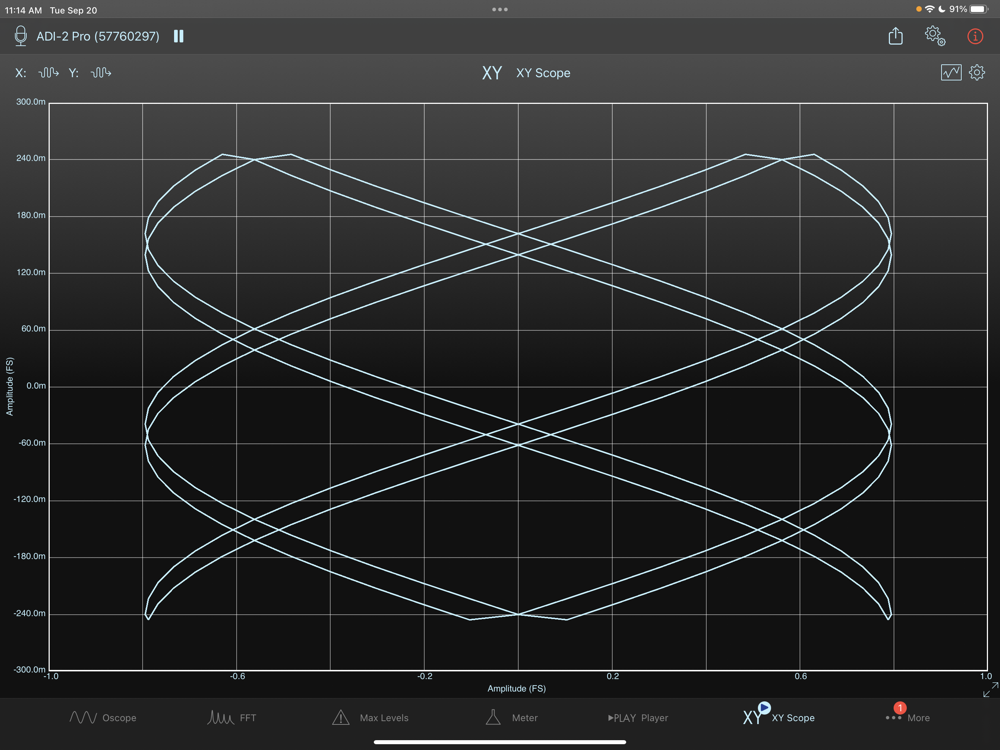
Task: Tap the iPad multitasking three-dot menu
Action: click(500, 9)
